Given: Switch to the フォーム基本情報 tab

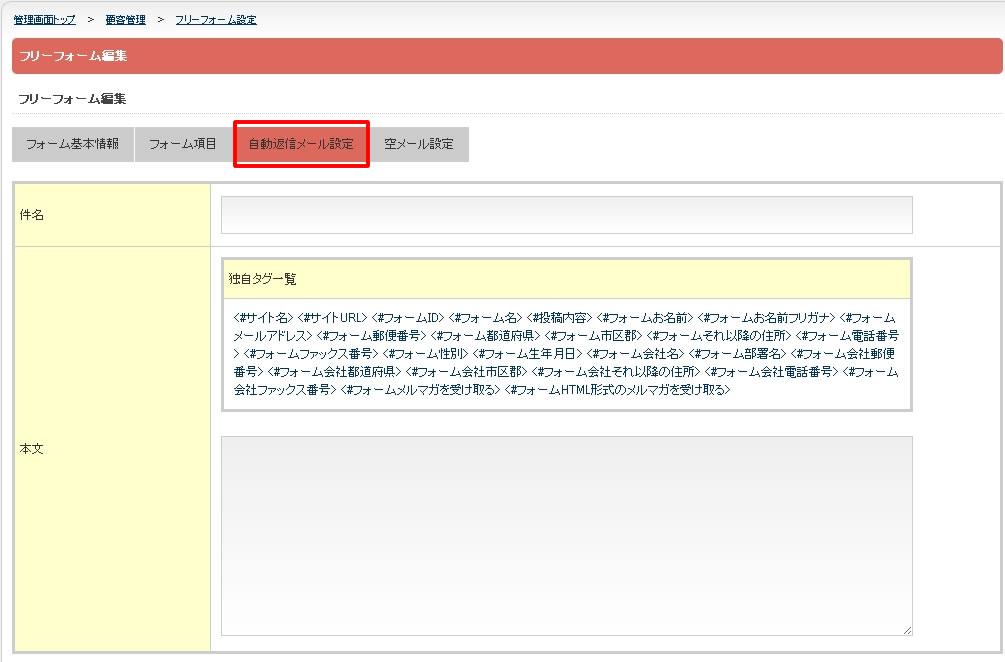Looking at the screenshot, I should click(x=72, y=144).
